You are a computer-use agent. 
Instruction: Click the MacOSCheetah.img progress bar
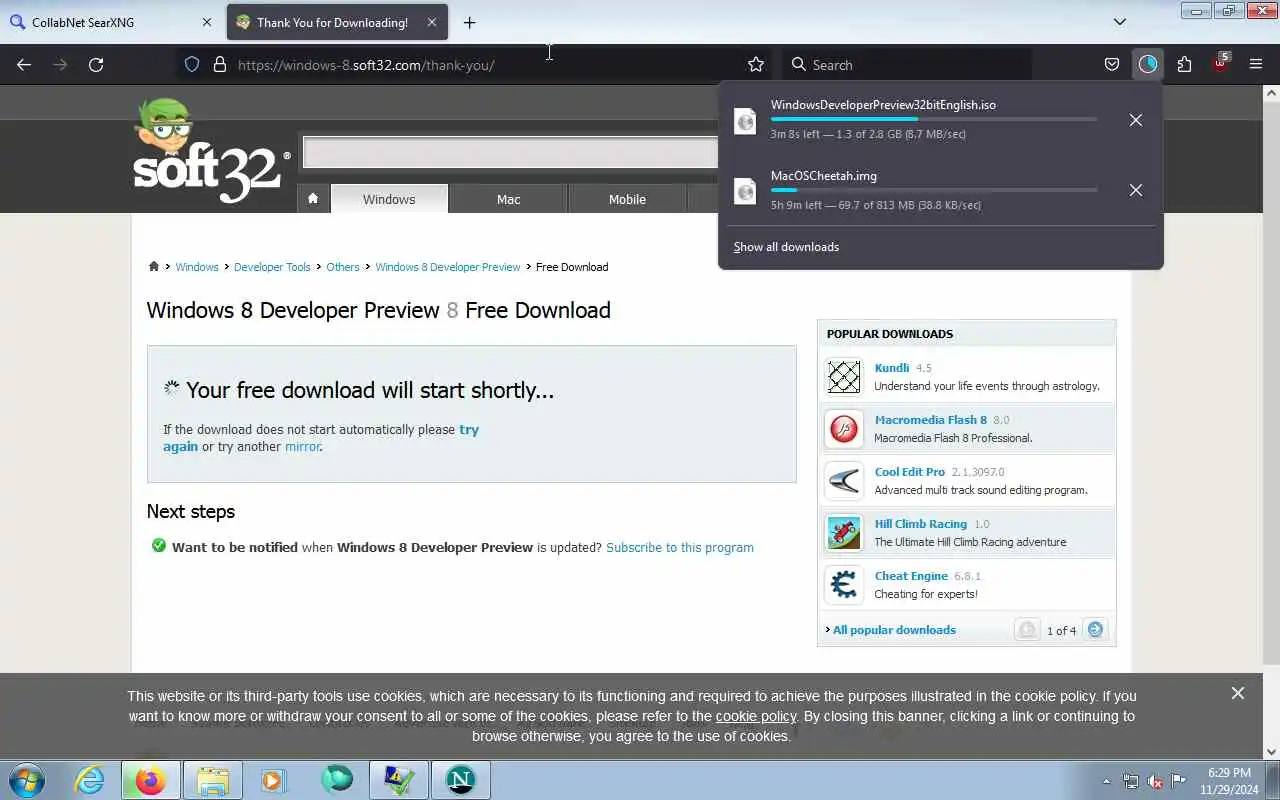[x=934, y=190]
